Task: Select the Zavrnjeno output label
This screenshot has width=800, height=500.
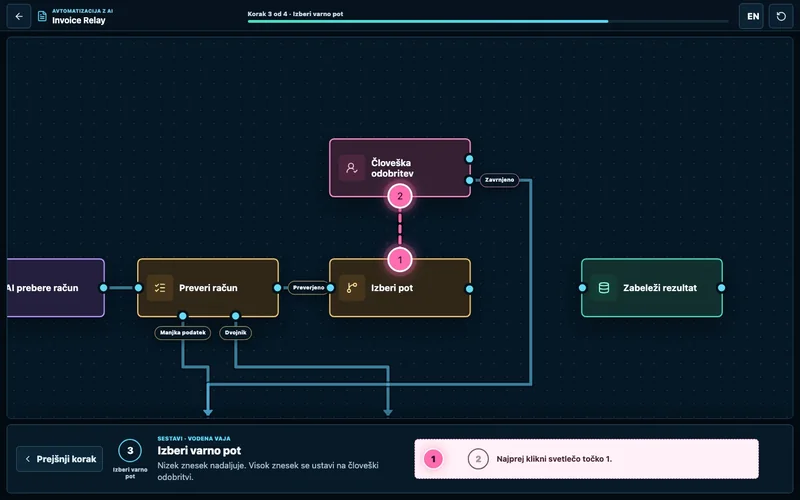Action: pyautogui.click(x=499, y=180)
